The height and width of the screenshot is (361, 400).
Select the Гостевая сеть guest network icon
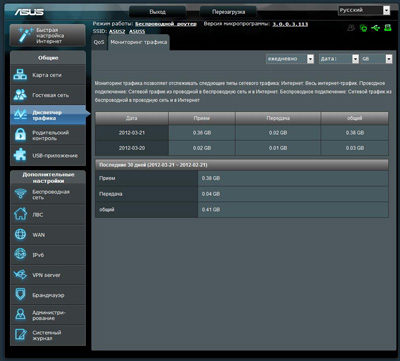click(20, 95)
